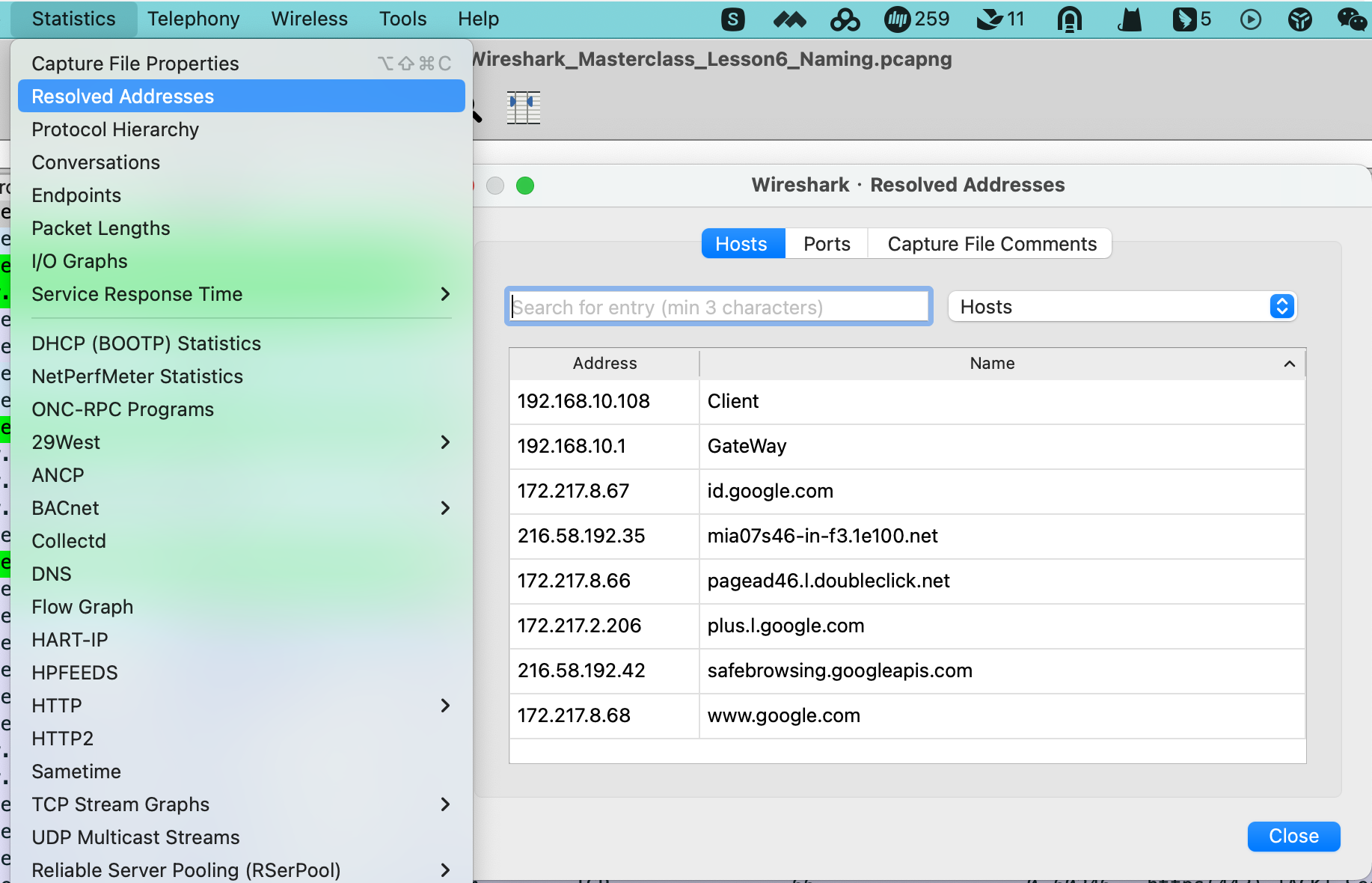Viewport: 1372px width, 883px height.
Task: Click the cat-shaped menu bar icon
Action: click(1130, 19)
